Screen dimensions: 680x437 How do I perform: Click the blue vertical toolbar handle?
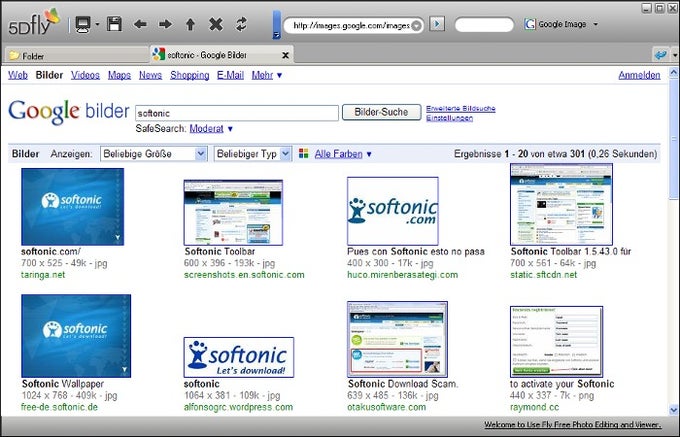pos(277,25)
